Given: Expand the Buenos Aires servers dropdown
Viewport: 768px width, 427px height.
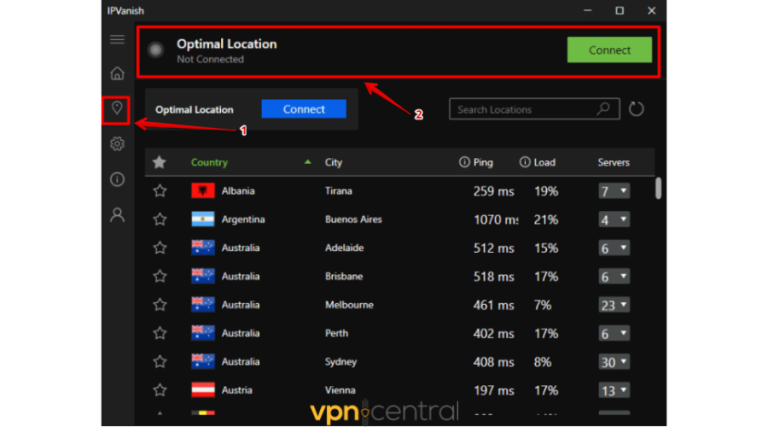Looking at the screenshot, I should click(x=614, y=219).
